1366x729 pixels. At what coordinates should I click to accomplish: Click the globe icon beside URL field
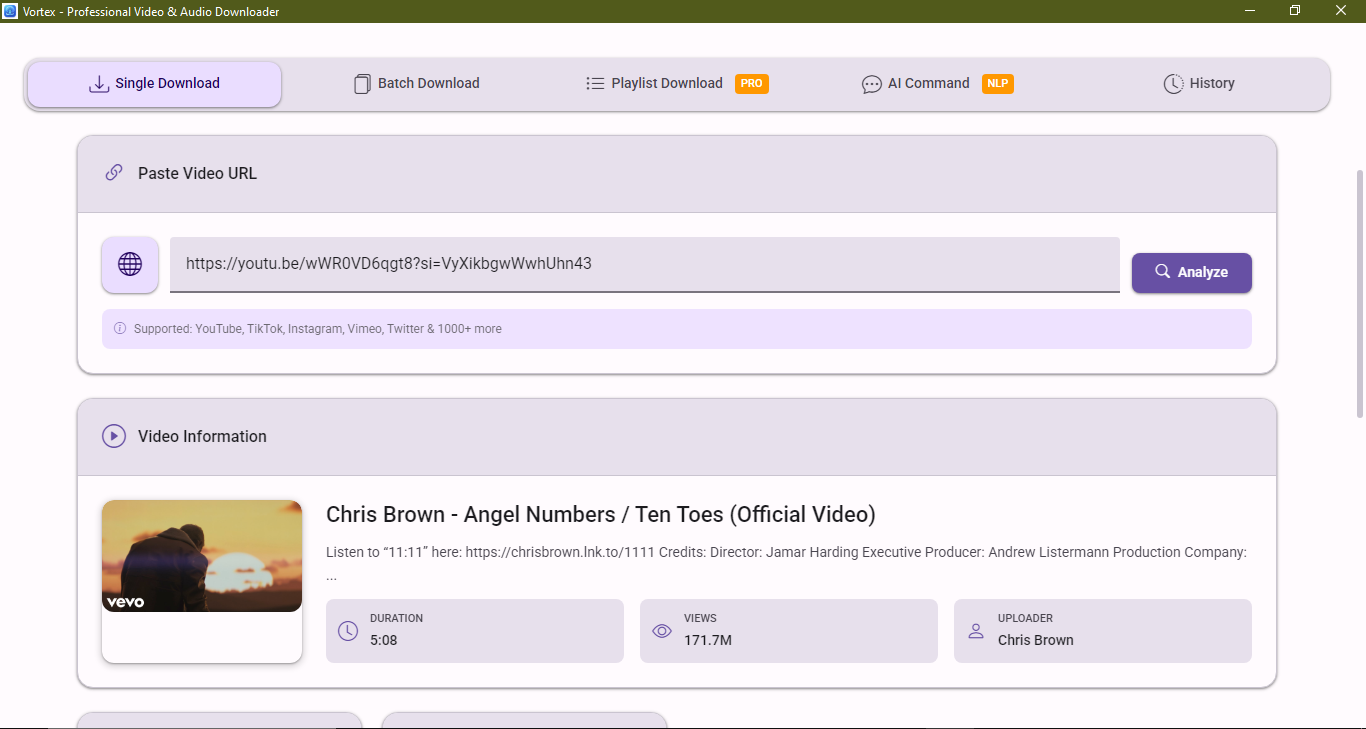click(130, 265)
